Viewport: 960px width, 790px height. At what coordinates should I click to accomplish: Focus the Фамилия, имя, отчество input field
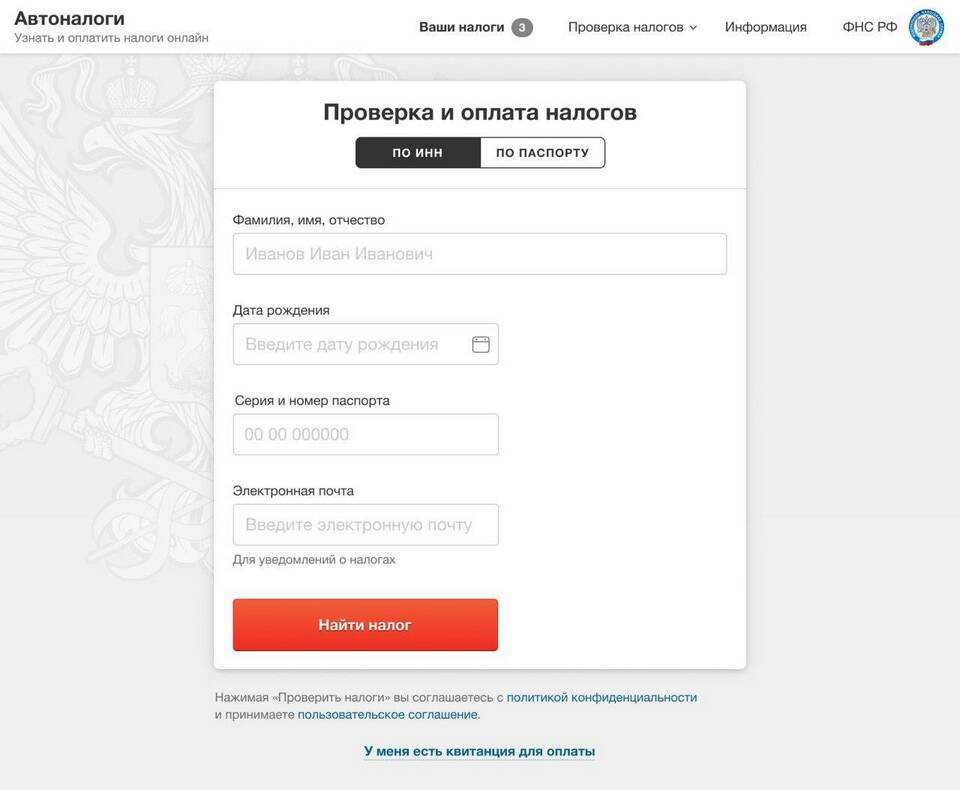pyautogui.click(x=479, y=254)
